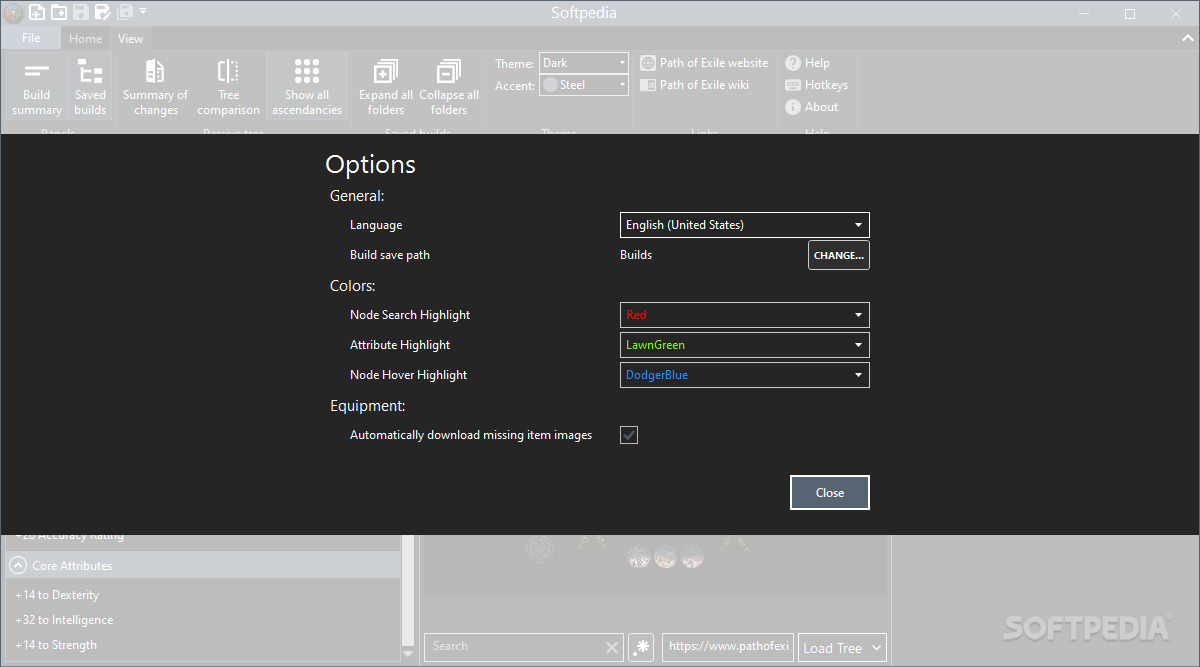The height and width of the screenshot is (667, 1200).
Task: Click the Steel accent color circle
Action: pos(550,85)
